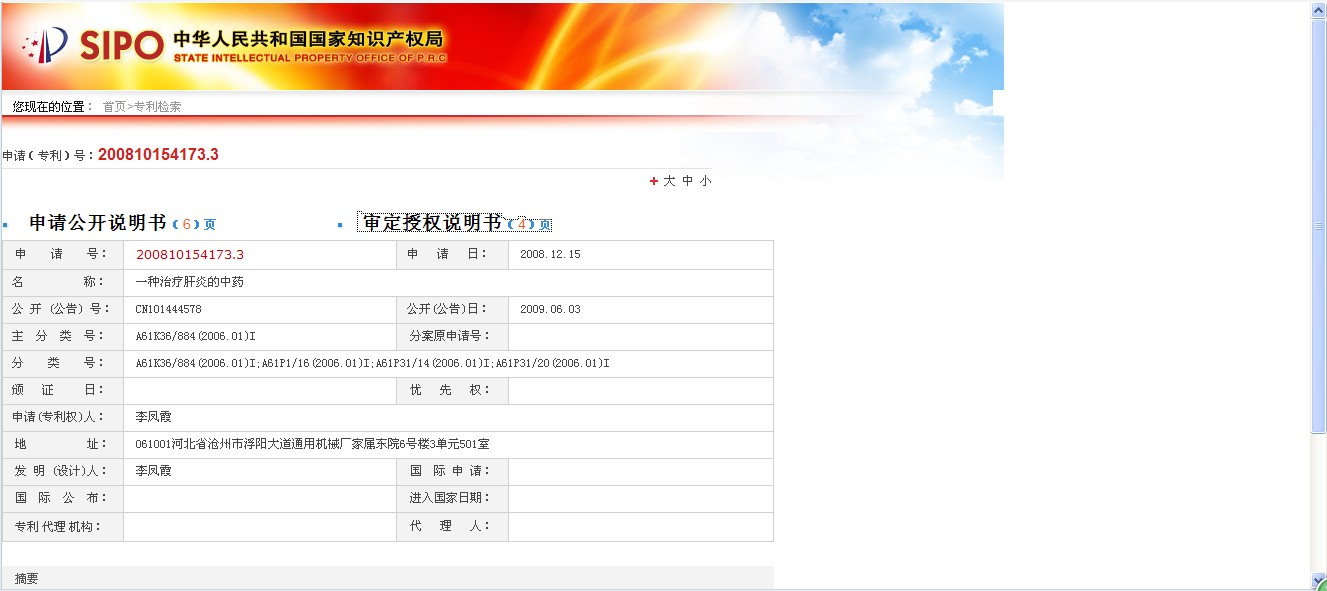The image size is (1327, 591).
Task: Click the 摘要 section header
Action: click(x=27, y=578)
